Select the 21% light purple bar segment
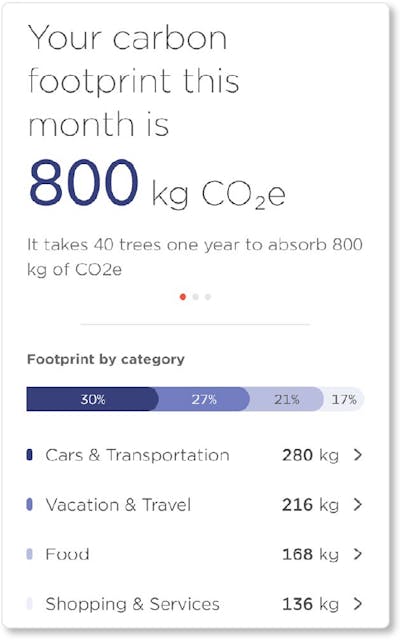The image size is (400, 640). coord(286,399)
